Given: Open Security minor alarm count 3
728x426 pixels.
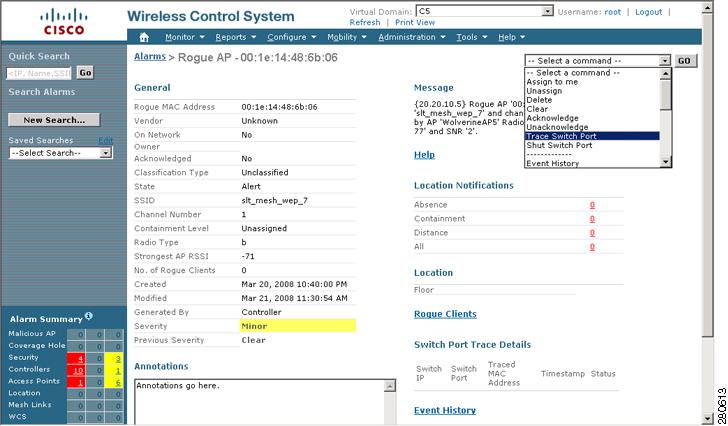Looking at the screenshot, I should pyautogui.click(x=118, y=358).
